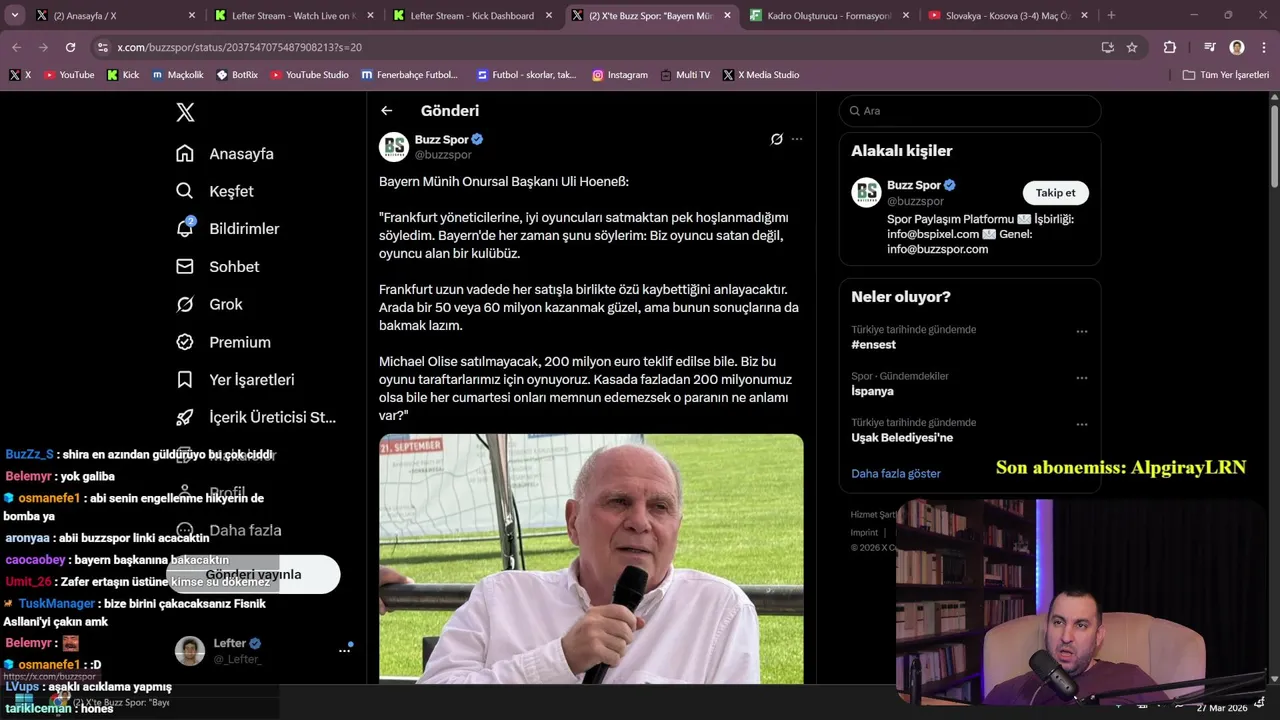Open the Multi TV bookmark folder
Image resolution: width=1280 pixels, height=720 pixels.
point(686,75)
